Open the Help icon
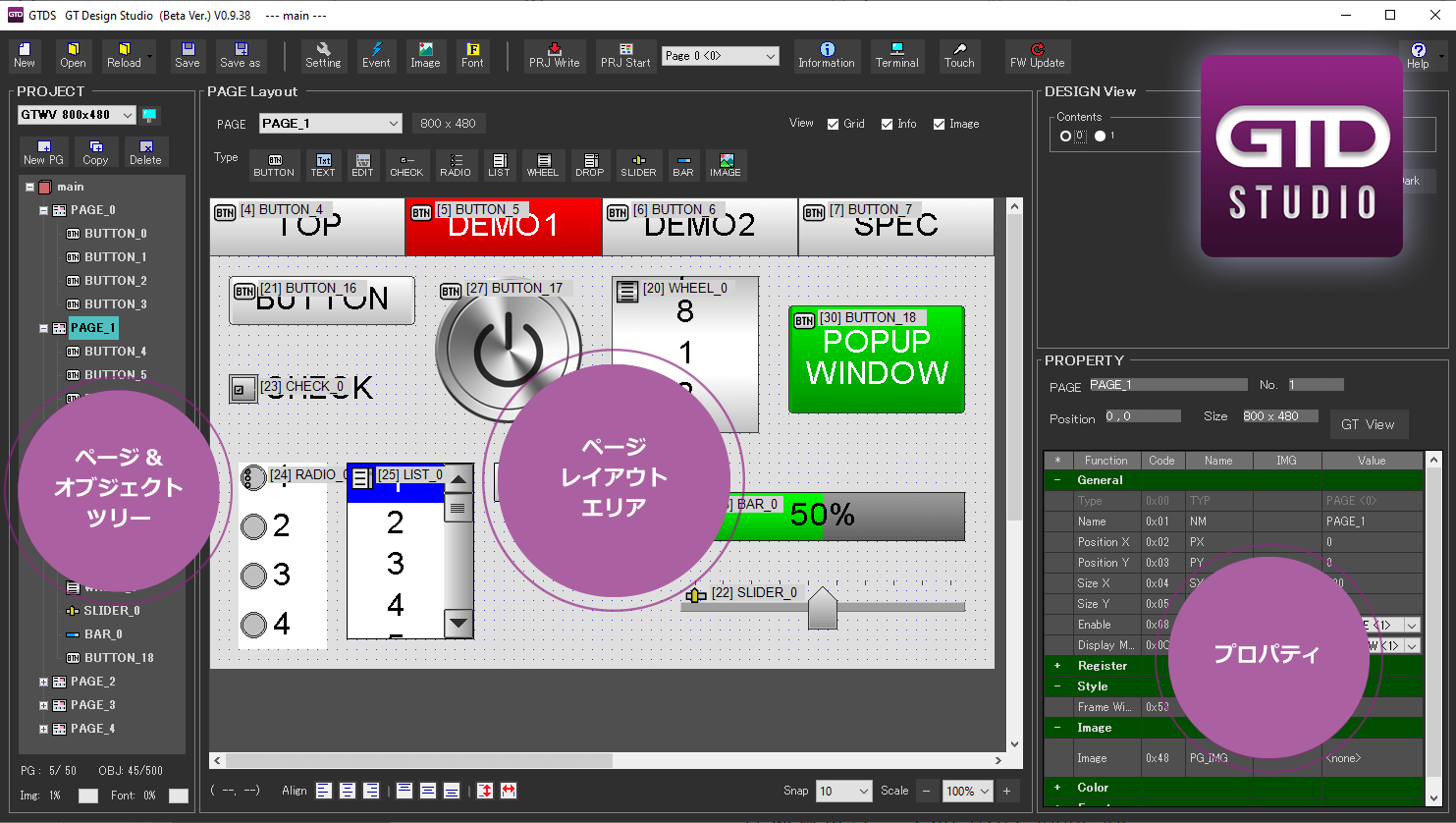The image size is (1456, 823). (x=1418, y=56)
